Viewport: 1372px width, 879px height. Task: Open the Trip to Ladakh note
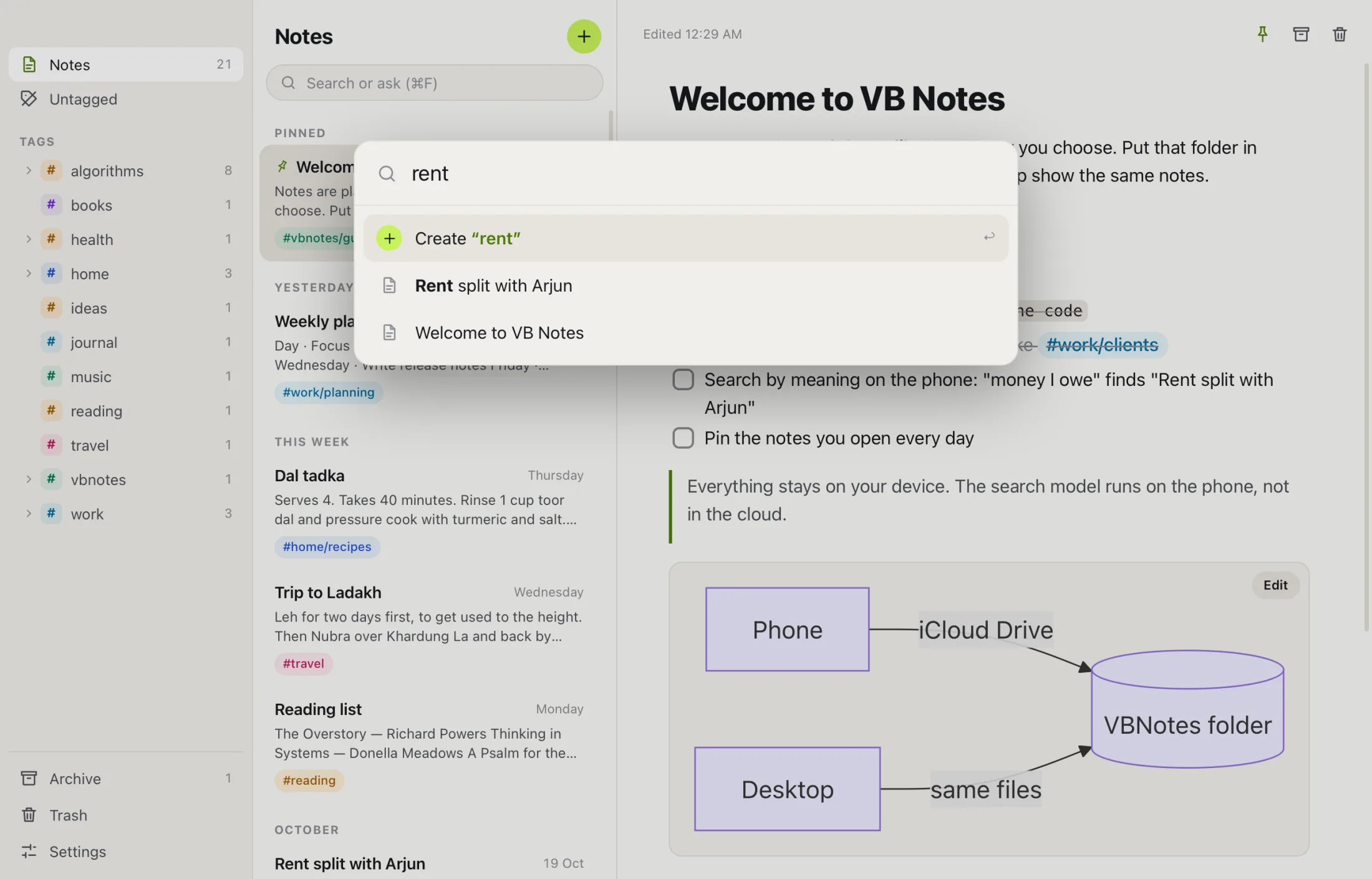point(429,628)
